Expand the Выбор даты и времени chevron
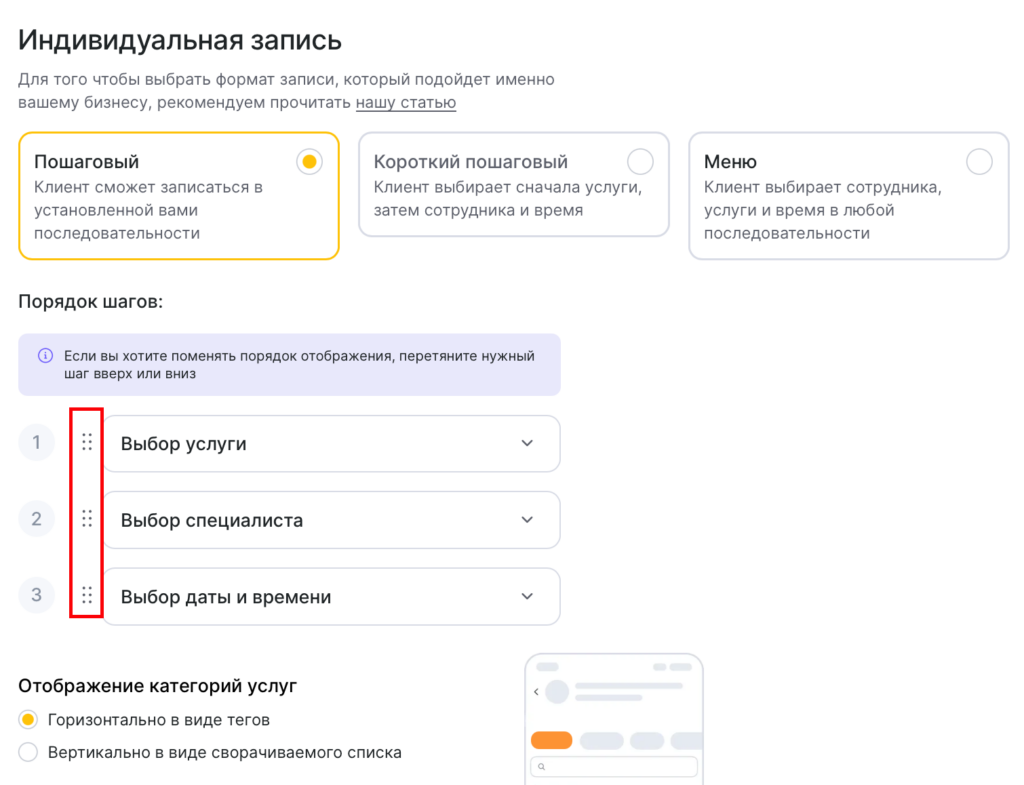 click(527, 597)
